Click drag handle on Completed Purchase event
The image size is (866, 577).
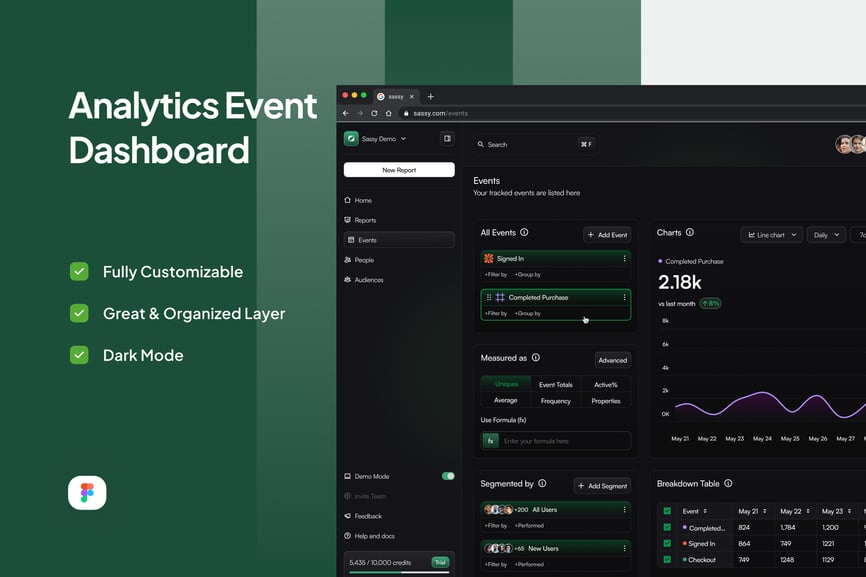[489, 297]
